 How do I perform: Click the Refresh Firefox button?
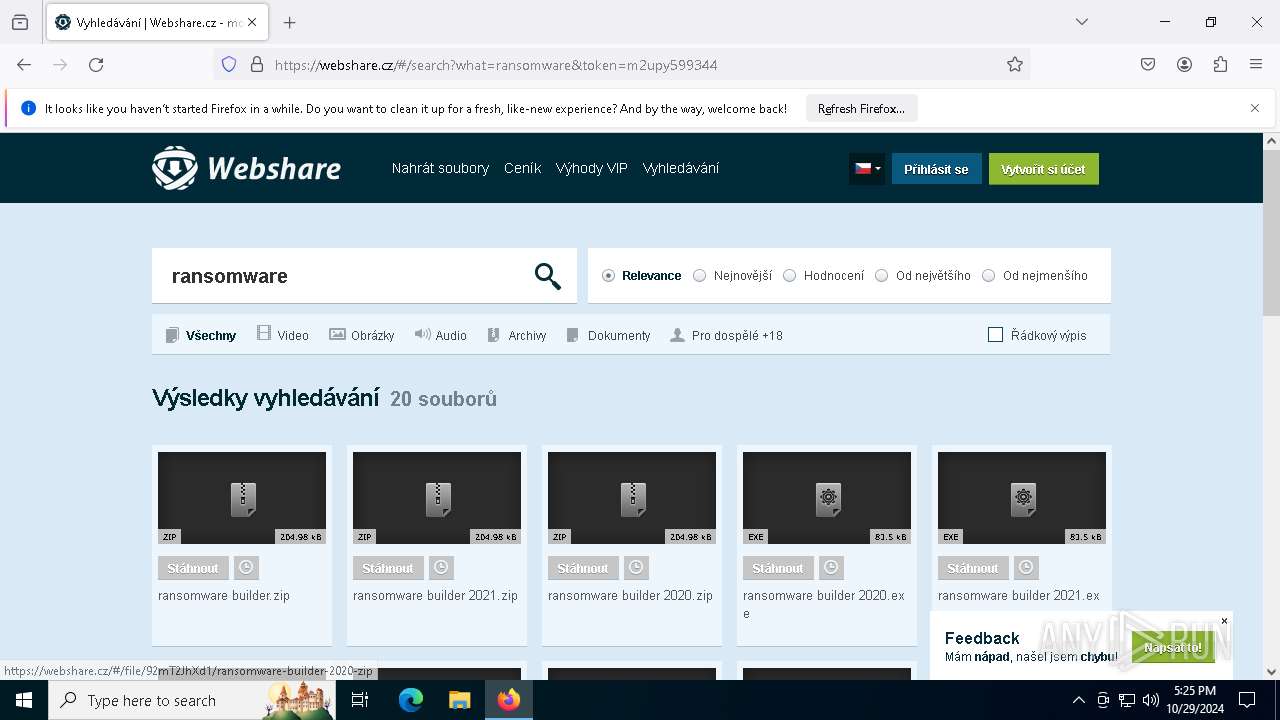click(862, 108)
